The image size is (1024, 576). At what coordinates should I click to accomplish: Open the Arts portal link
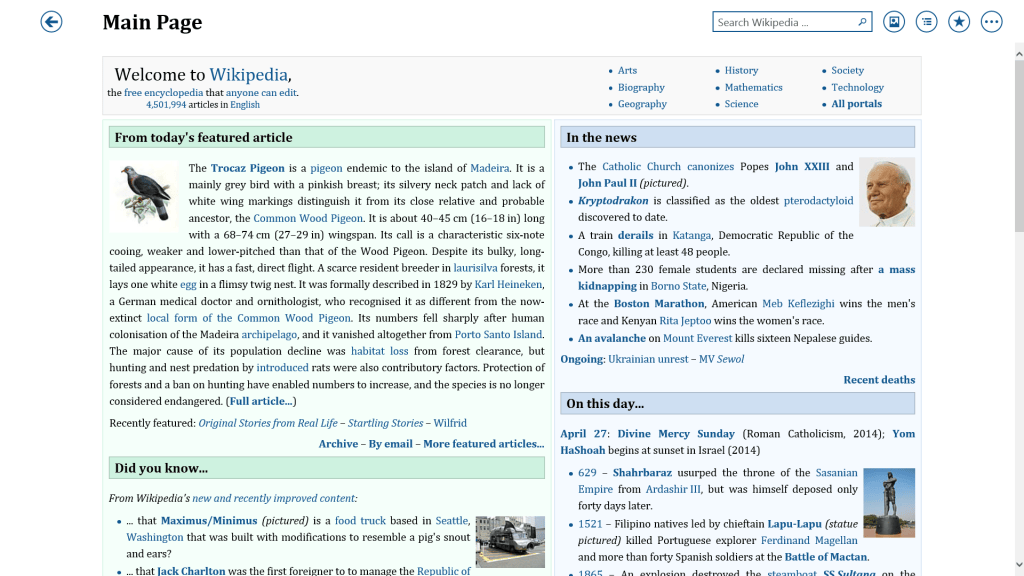[x=627, y=70]
